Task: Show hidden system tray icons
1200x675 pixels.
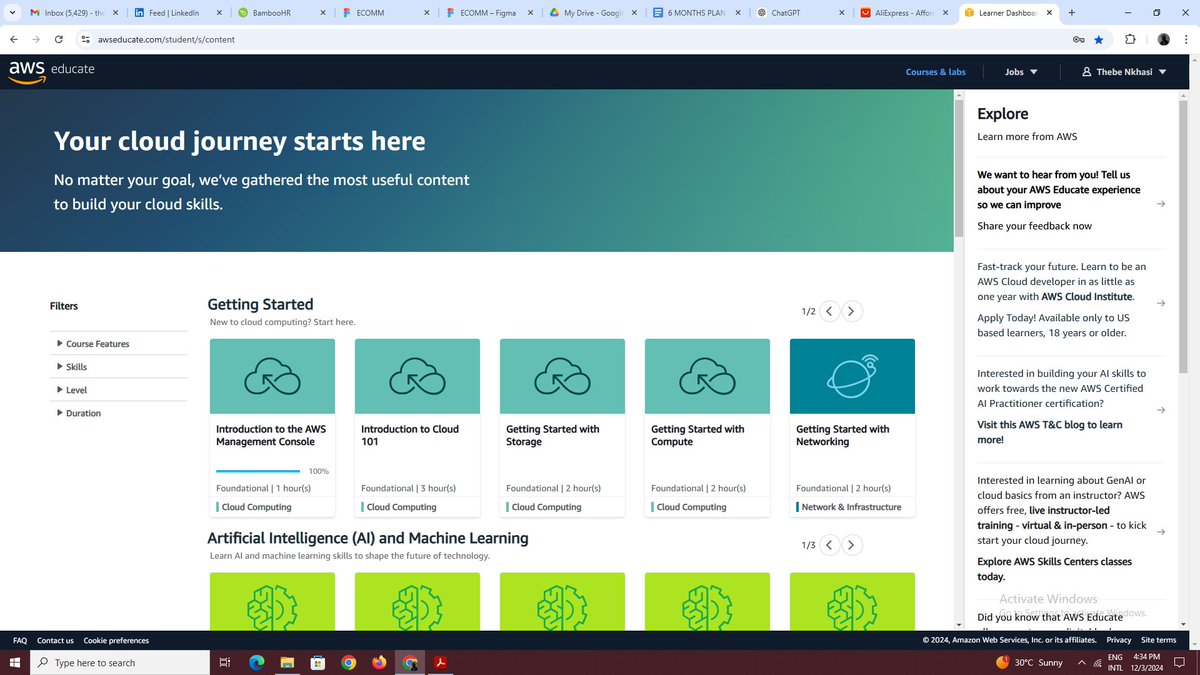Action: coord(1082,662)
